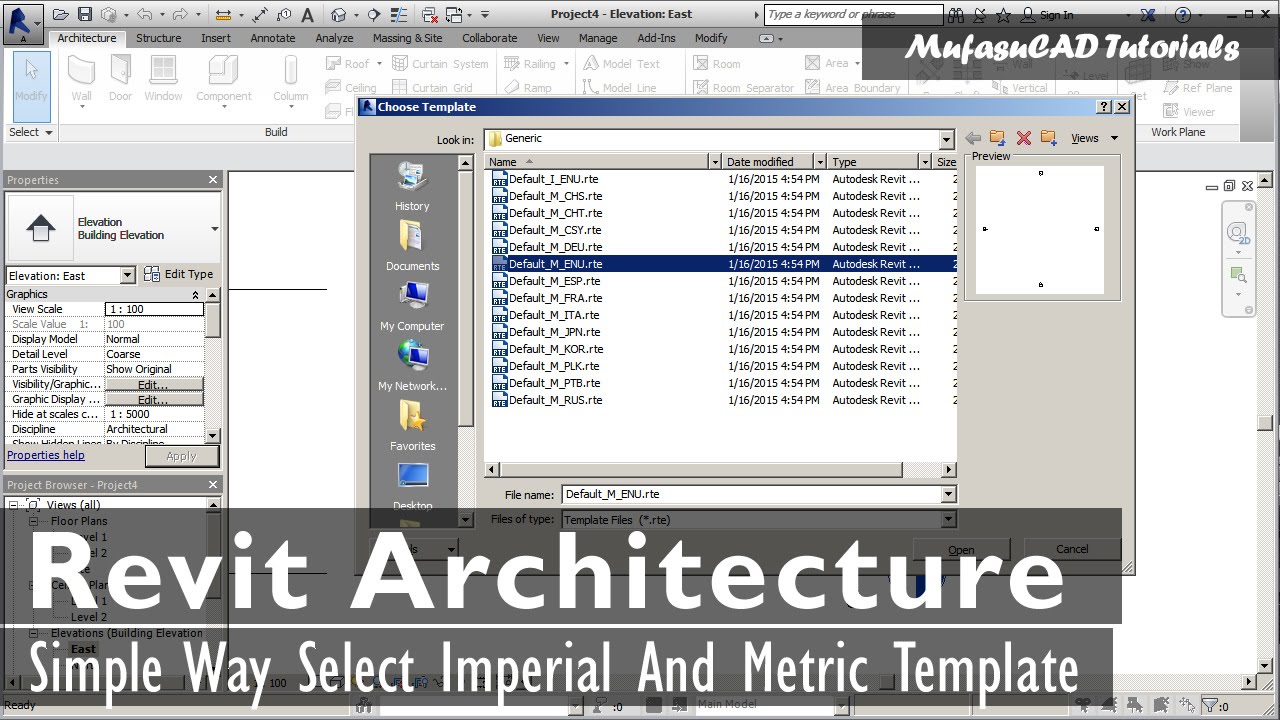Click the Text tool letter A icon
Image resolution: width=1280 pixels, height=720 pixels.
tap(307, 15)
